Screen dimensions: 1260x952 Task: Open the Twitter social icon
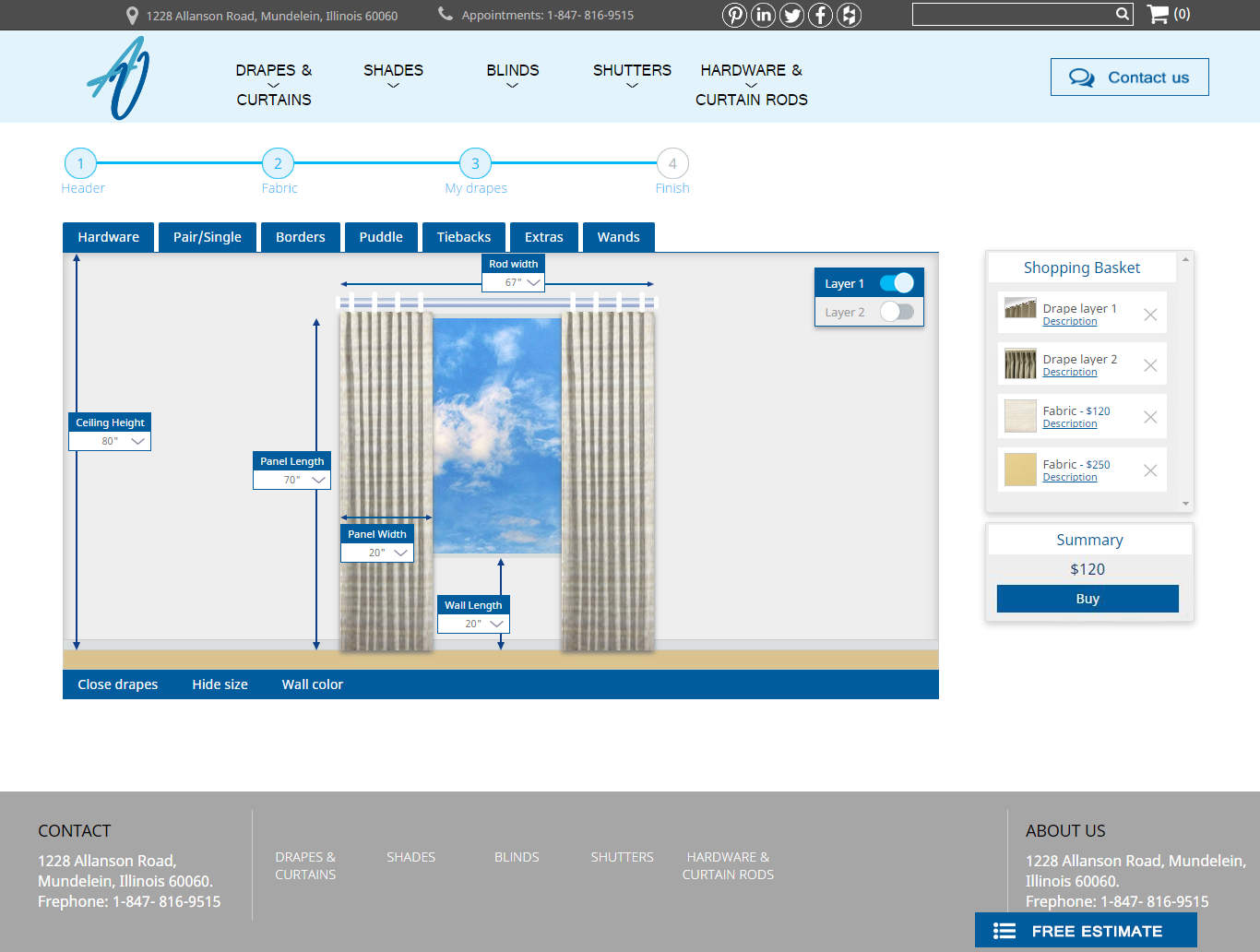[x=791, y=15]
